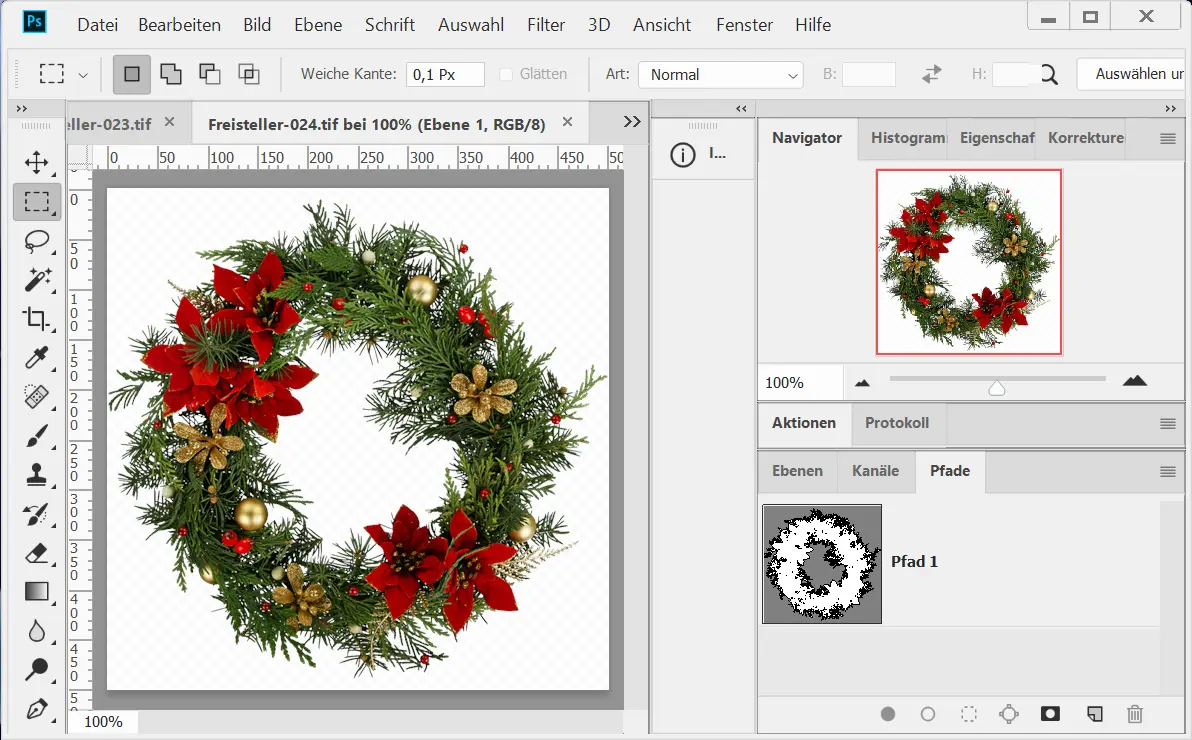Select the Eraser tool
Screen dimensions: 1192x740
37,553
